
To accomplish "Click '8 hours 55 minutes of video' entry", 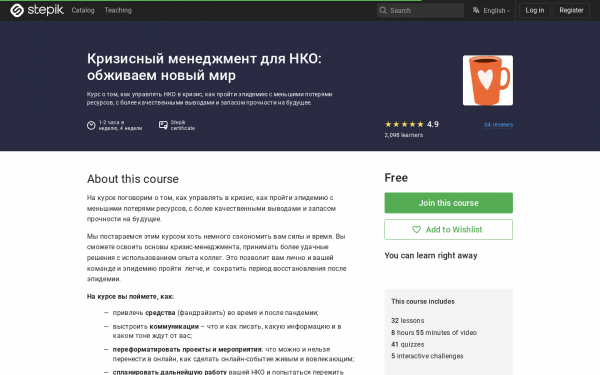I will coord(434,333).
